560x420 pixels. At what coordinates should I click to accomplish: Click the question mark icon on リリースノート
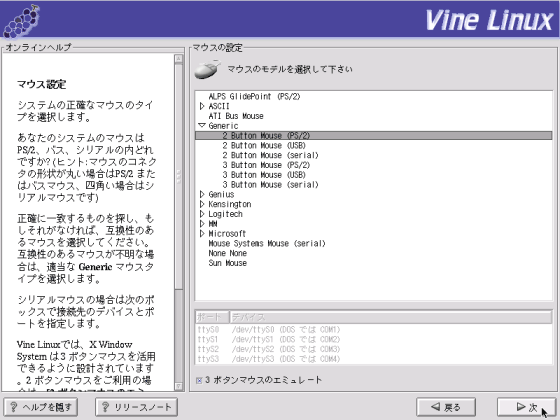pyautogui.click(x=105, y=407)
